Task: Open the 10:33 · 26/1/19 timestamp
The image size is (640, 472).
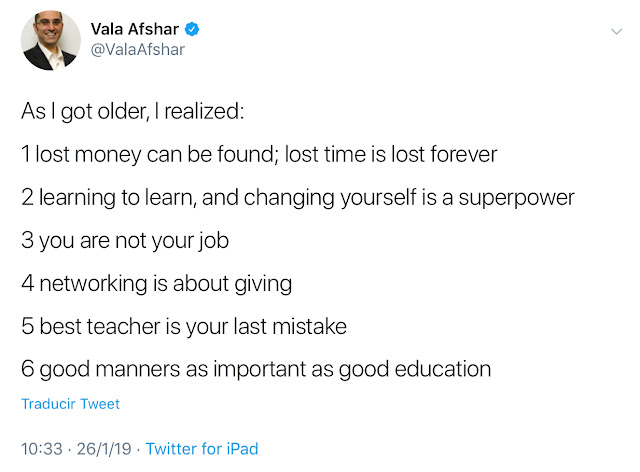Action: (76, 449)
